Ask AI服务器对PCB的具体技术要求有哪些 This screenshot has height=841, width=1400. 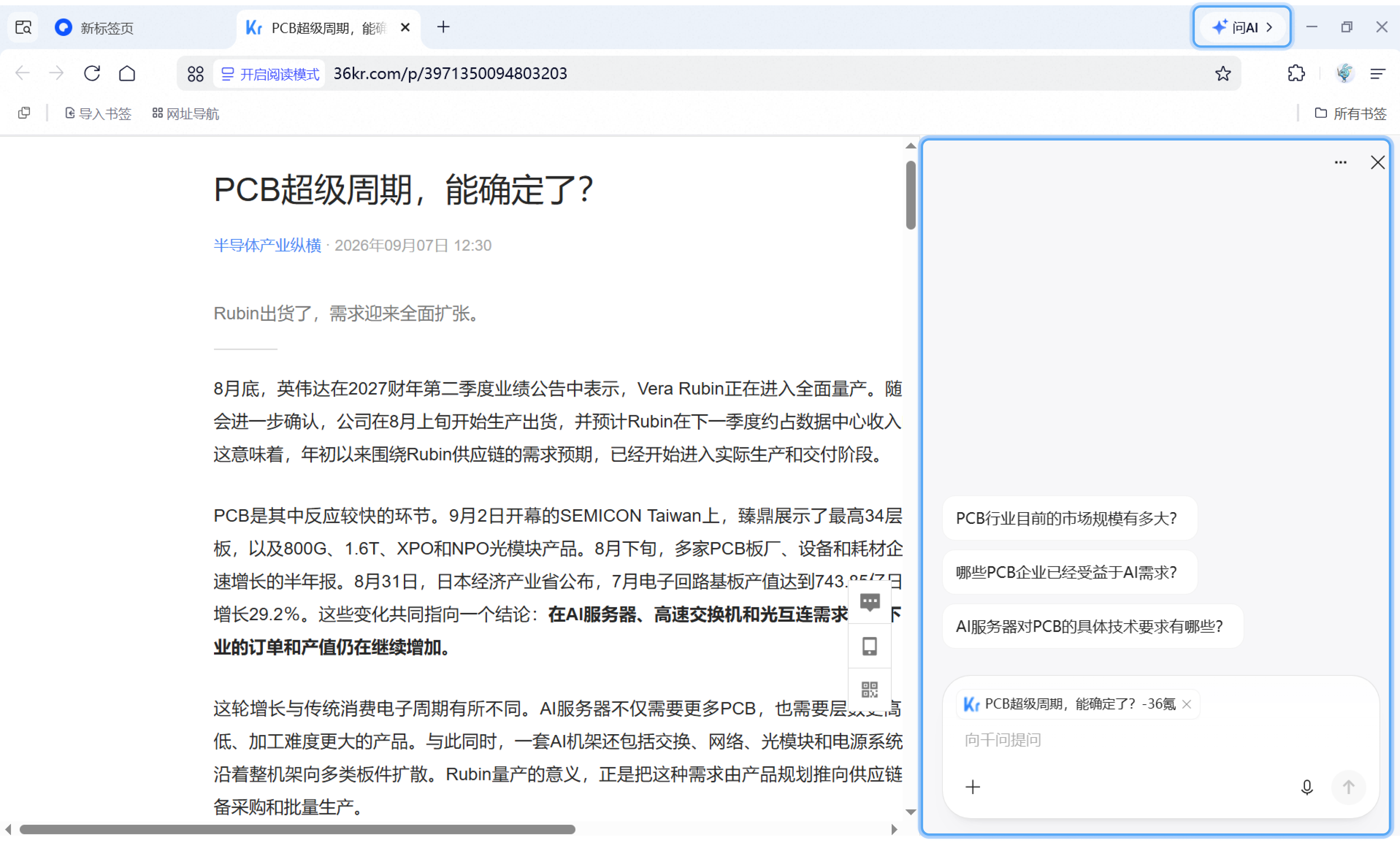tap(1092, 626)
